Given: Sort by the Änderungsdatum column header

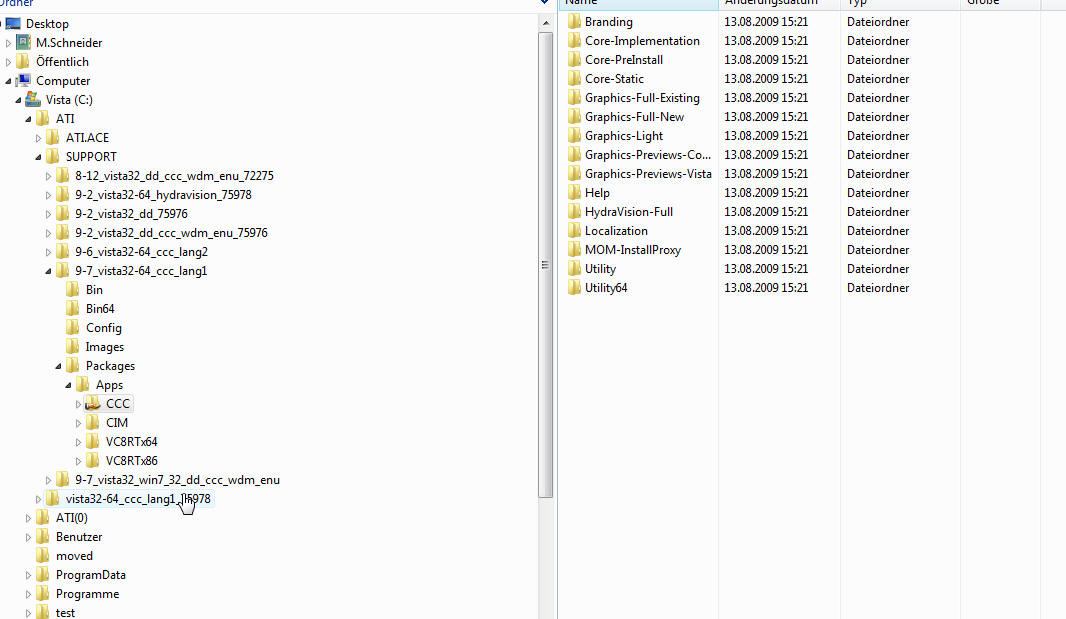Looking at the screenshot, I should point(779,3).
